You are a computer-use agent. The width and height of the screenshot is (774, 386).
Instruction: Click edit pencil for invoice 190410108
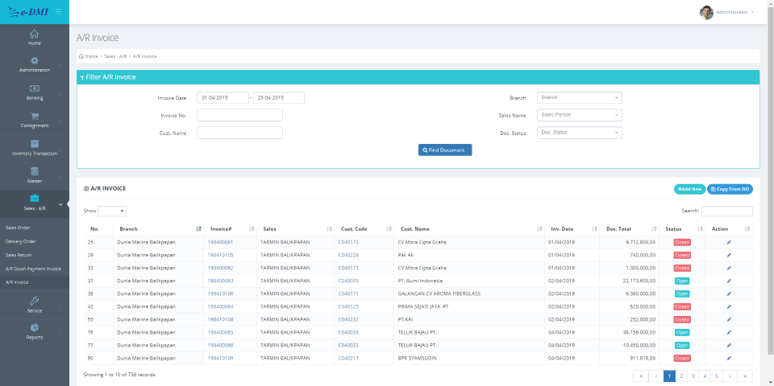[729, 319]
